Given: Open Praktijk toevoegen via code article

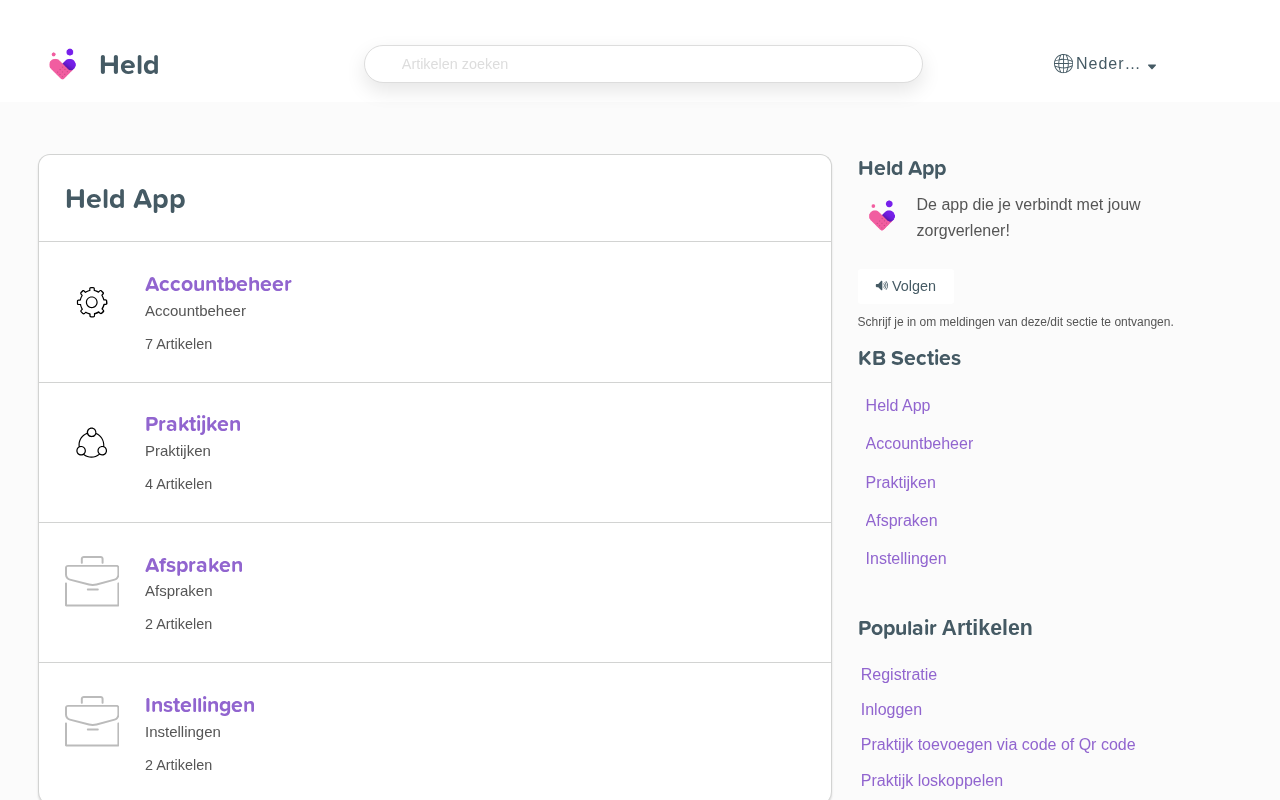Looking at the screenshot, I should (x=998, y=744).
